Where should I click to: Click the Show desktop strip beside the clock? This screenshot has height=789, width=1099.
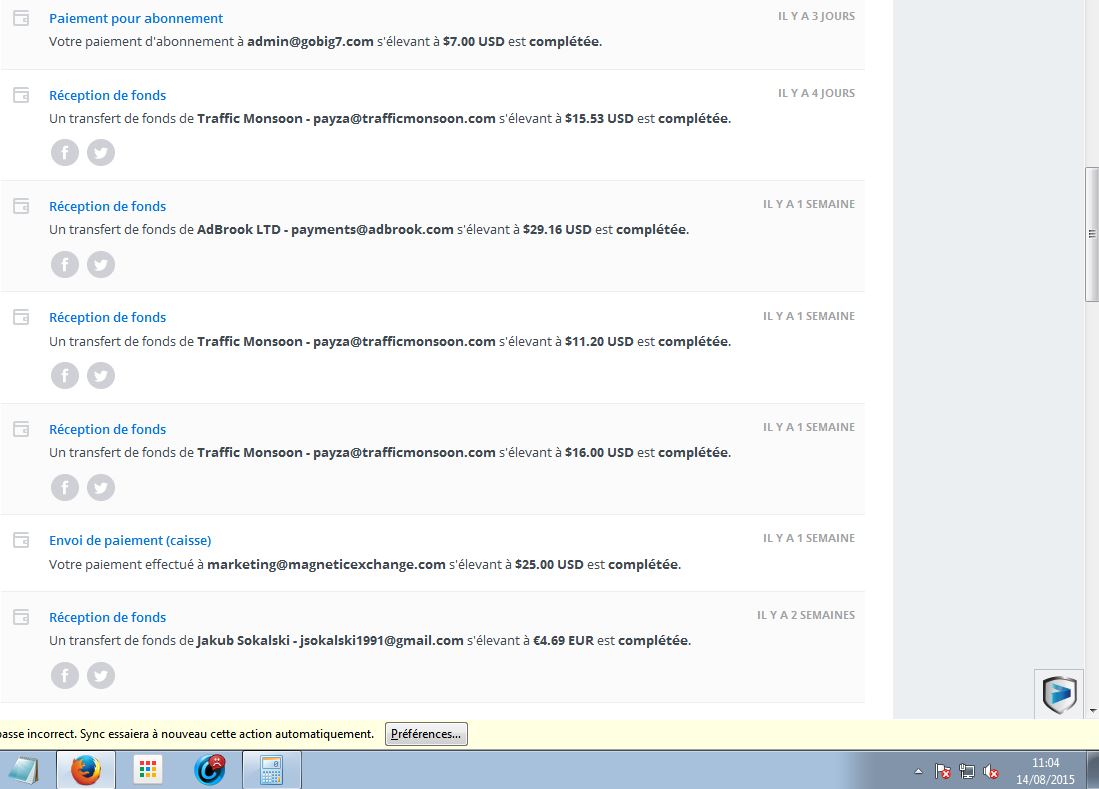[1094, 770]
